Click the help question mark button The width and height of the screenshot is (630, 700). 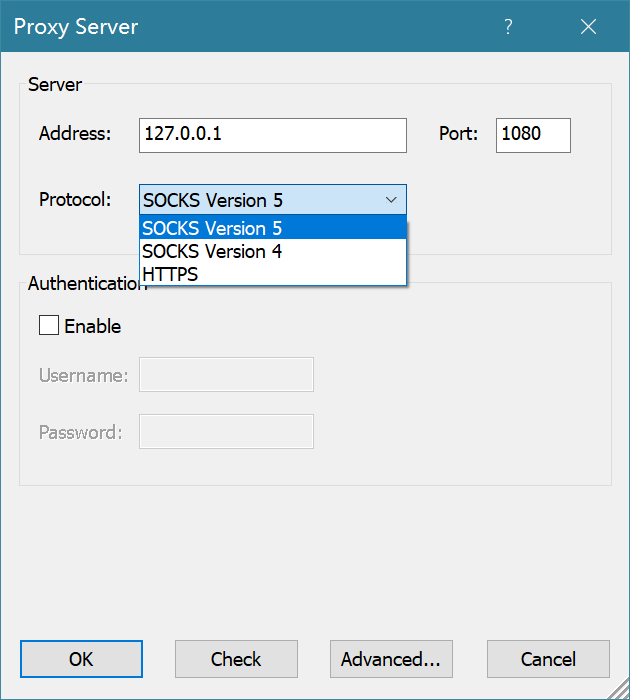[508, 27]
